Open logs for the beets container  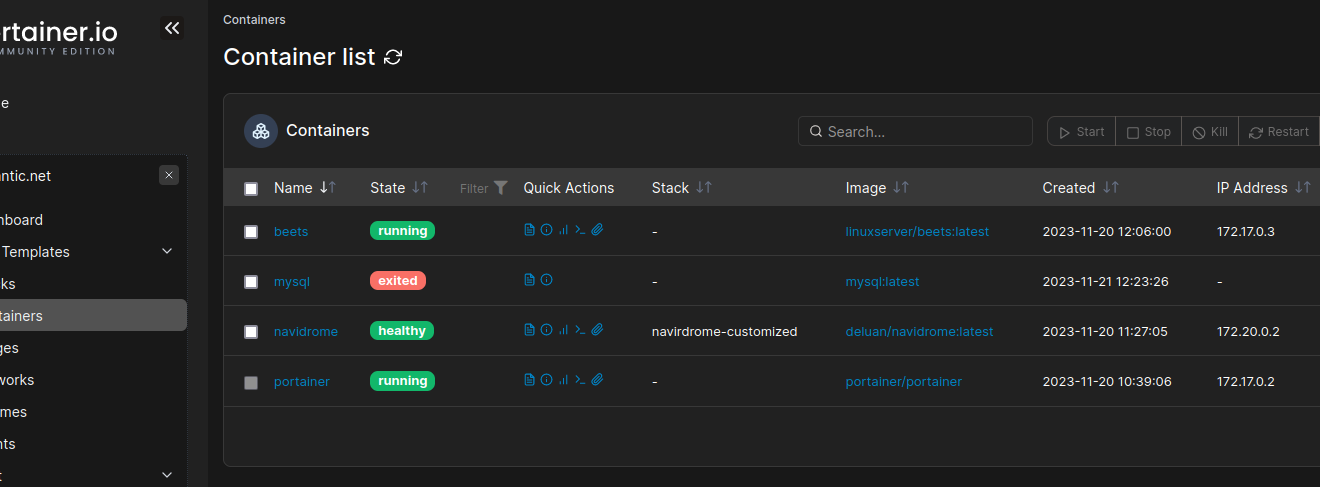pos(529,229)
